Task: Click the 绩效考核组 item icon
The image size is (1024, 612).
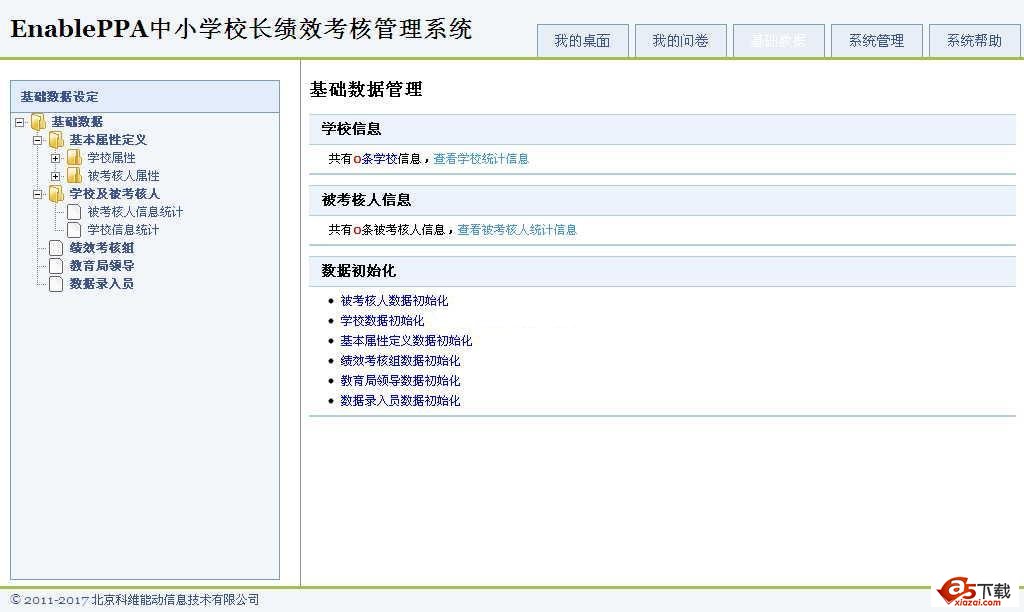Action: pos(56,249)
